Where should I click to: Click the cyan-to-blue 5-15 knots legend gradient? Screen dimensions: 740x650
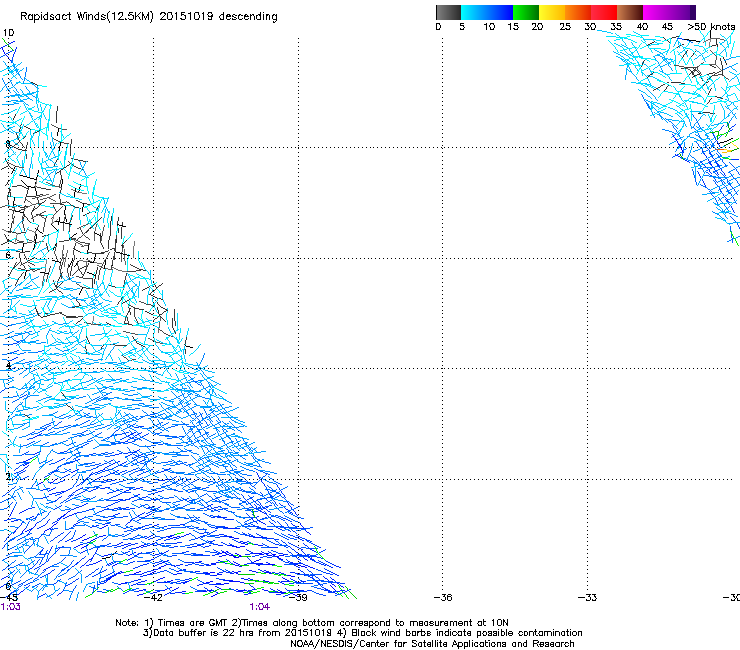487,12
